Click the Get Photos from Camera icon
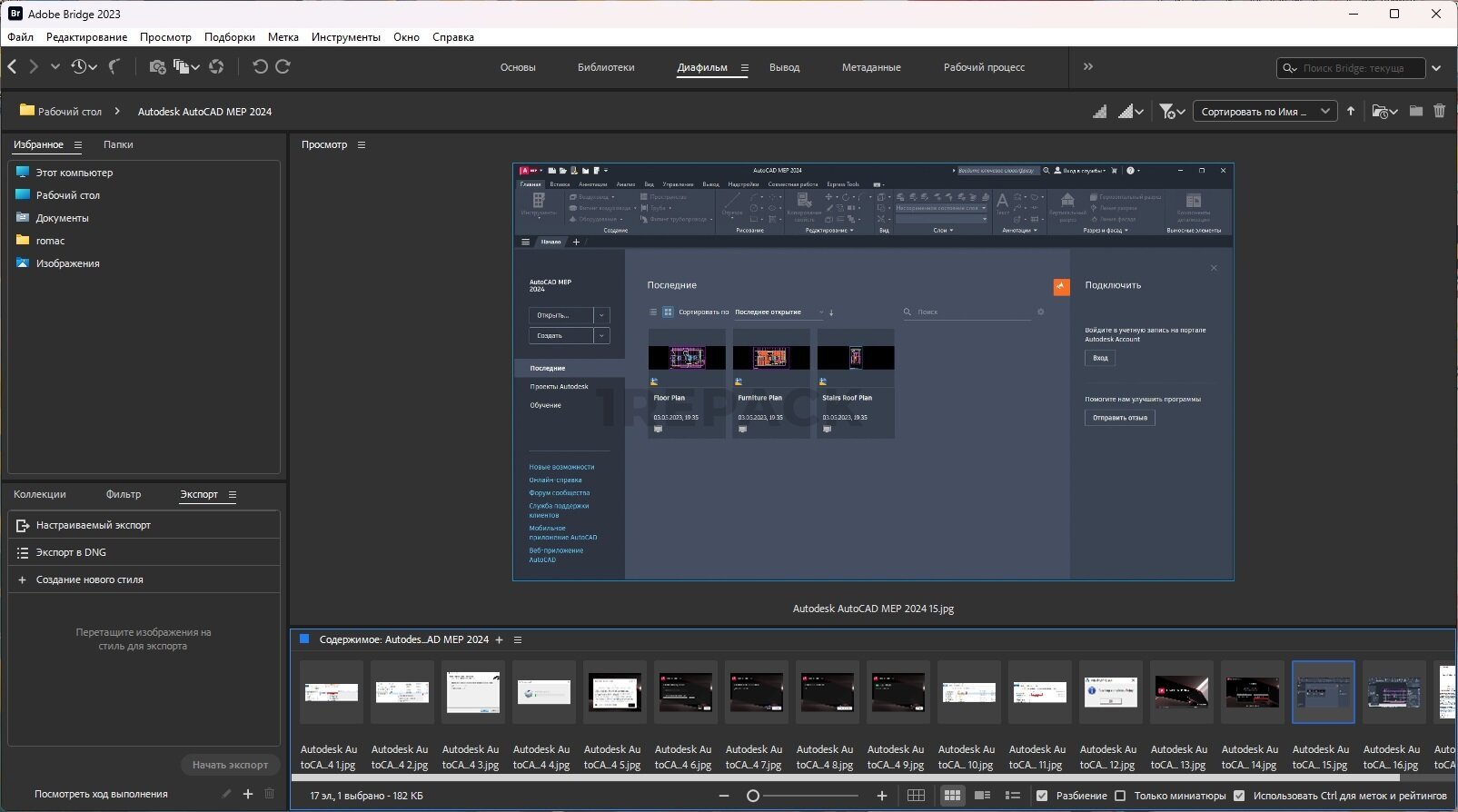Viewport: 1458px width, 812px height. click(x=156, y=66)
